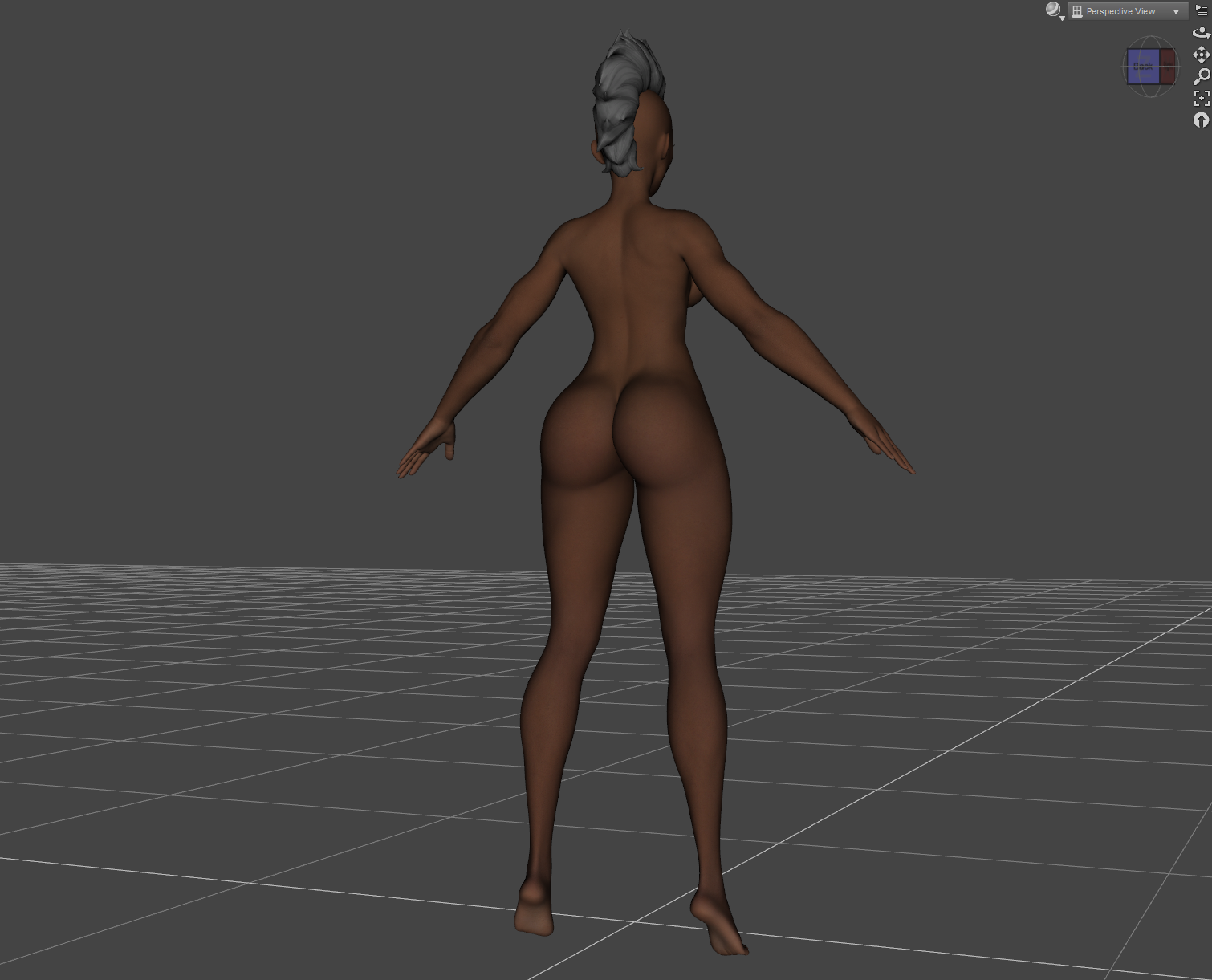
Task: Select the orbit camera control
Action: [1202, 33]
